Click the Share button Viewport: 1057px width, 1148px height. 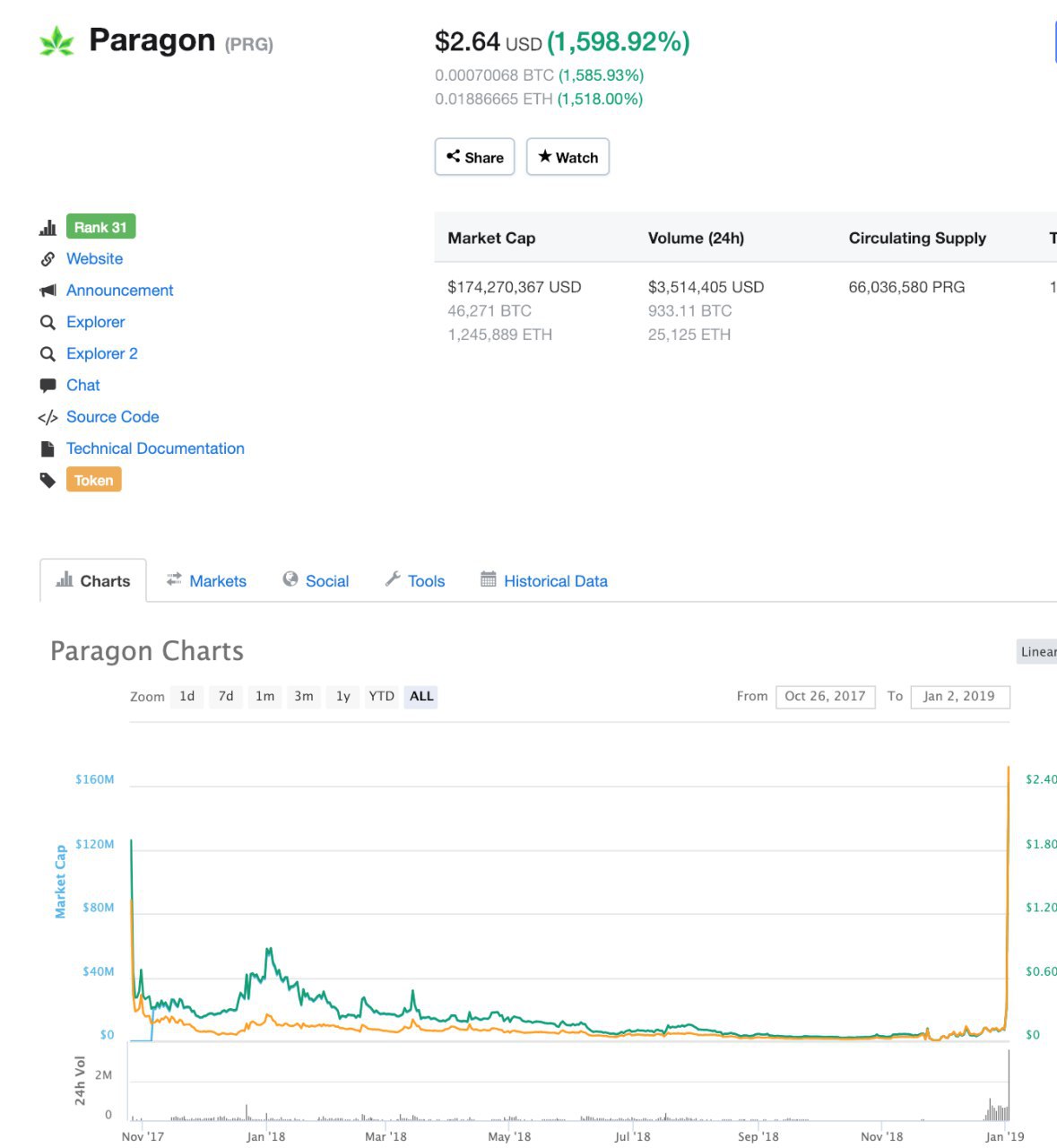474,157
